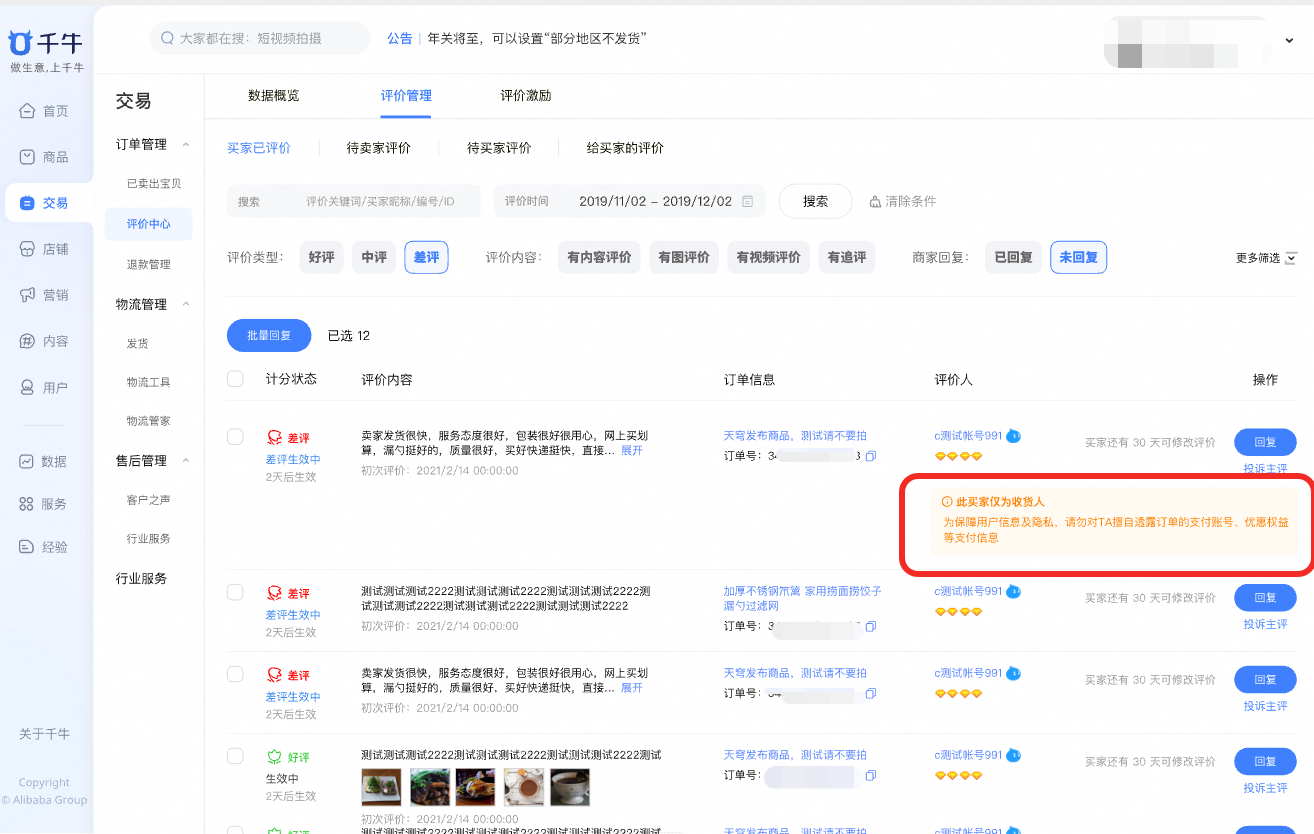Select 待买家评价 sub-tab
This screenshot has height=834, width=1314.
tap(499, 148)
